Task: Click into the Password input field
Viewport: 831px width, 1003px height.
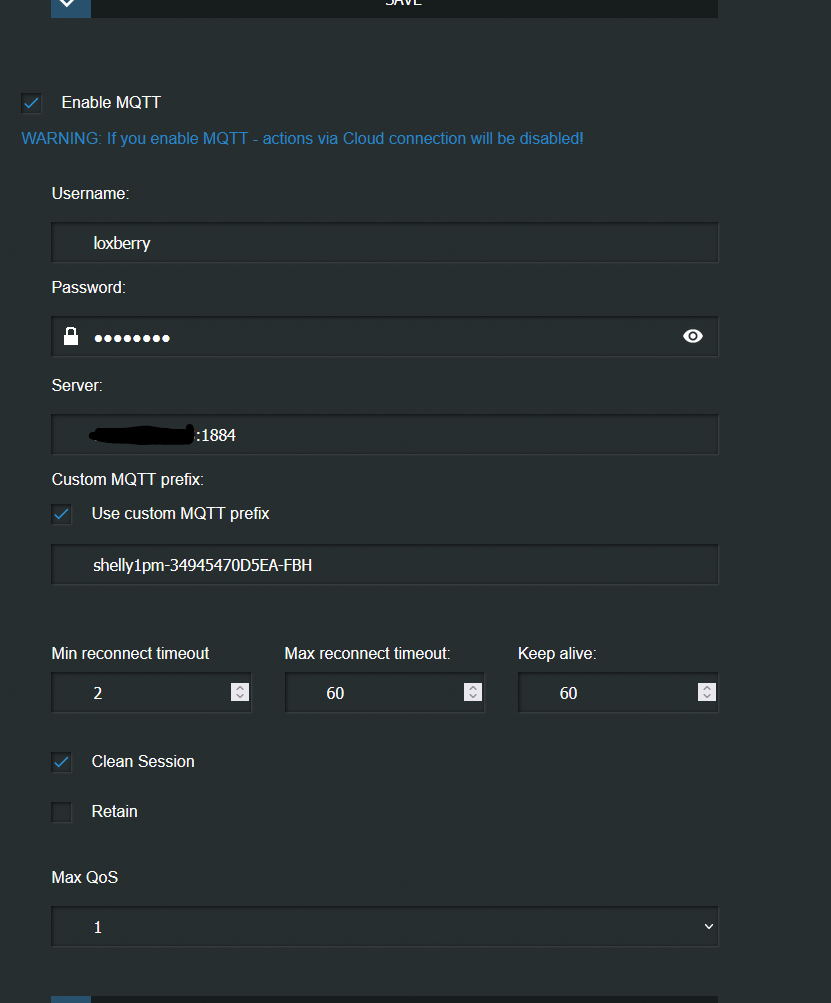Action: (x=380, y=337)
